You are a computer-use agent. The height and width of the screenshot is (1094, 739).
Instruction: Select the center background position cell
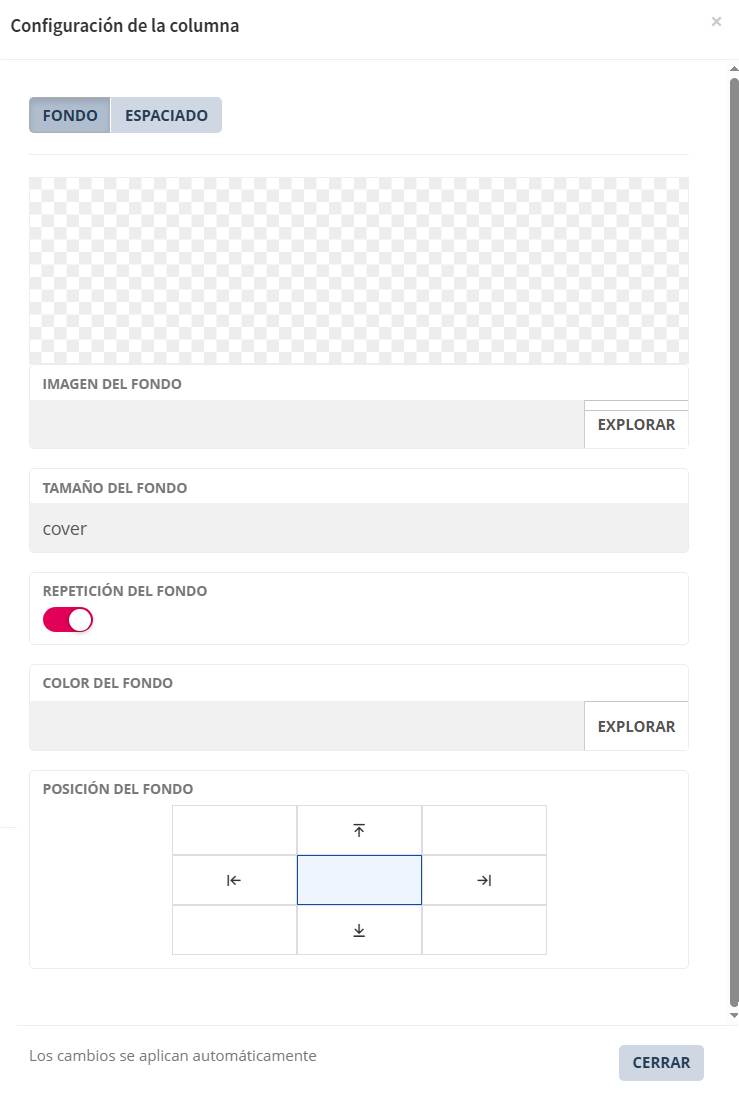coord(359,880)
